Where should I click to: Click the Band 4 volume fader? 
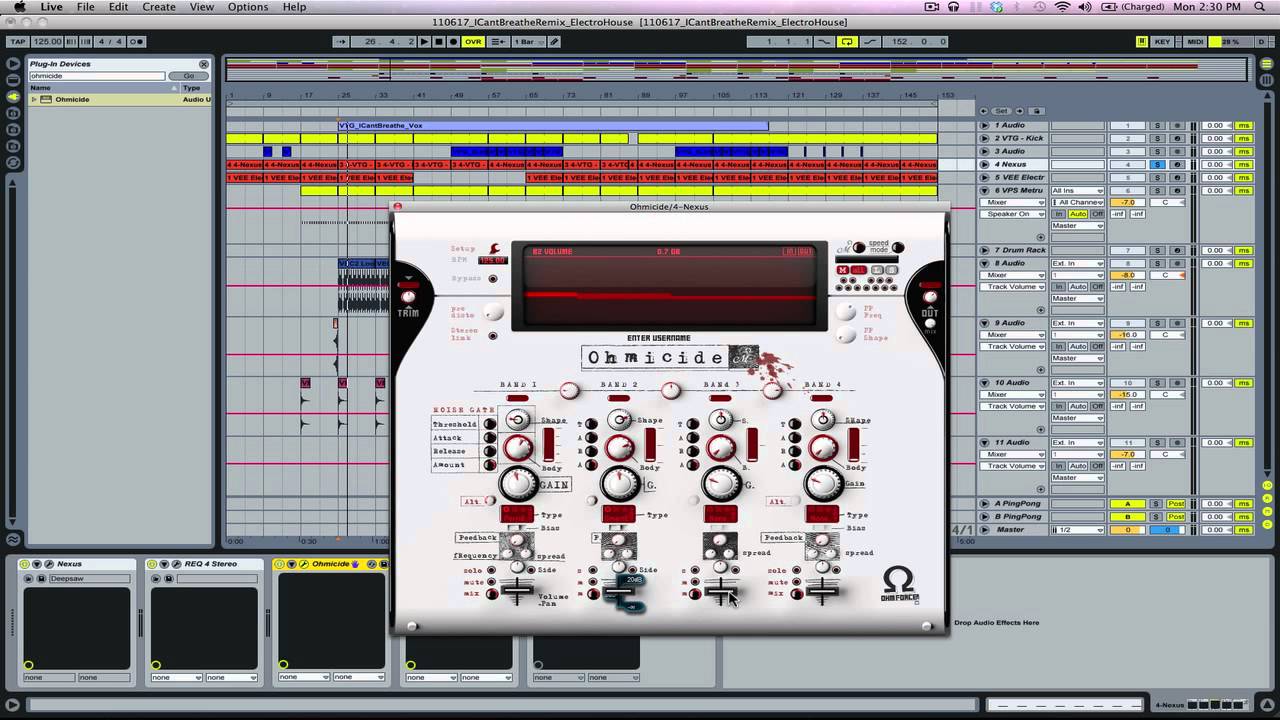point(822,592)
